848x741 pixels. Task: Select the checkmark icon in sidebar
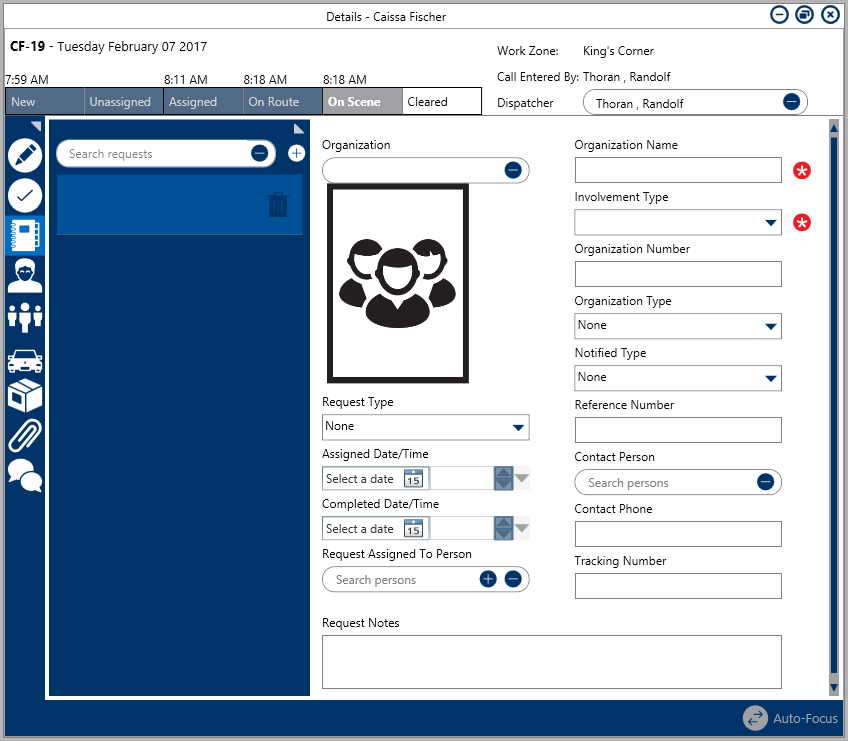pyautogui.click(x=25, y=195)
